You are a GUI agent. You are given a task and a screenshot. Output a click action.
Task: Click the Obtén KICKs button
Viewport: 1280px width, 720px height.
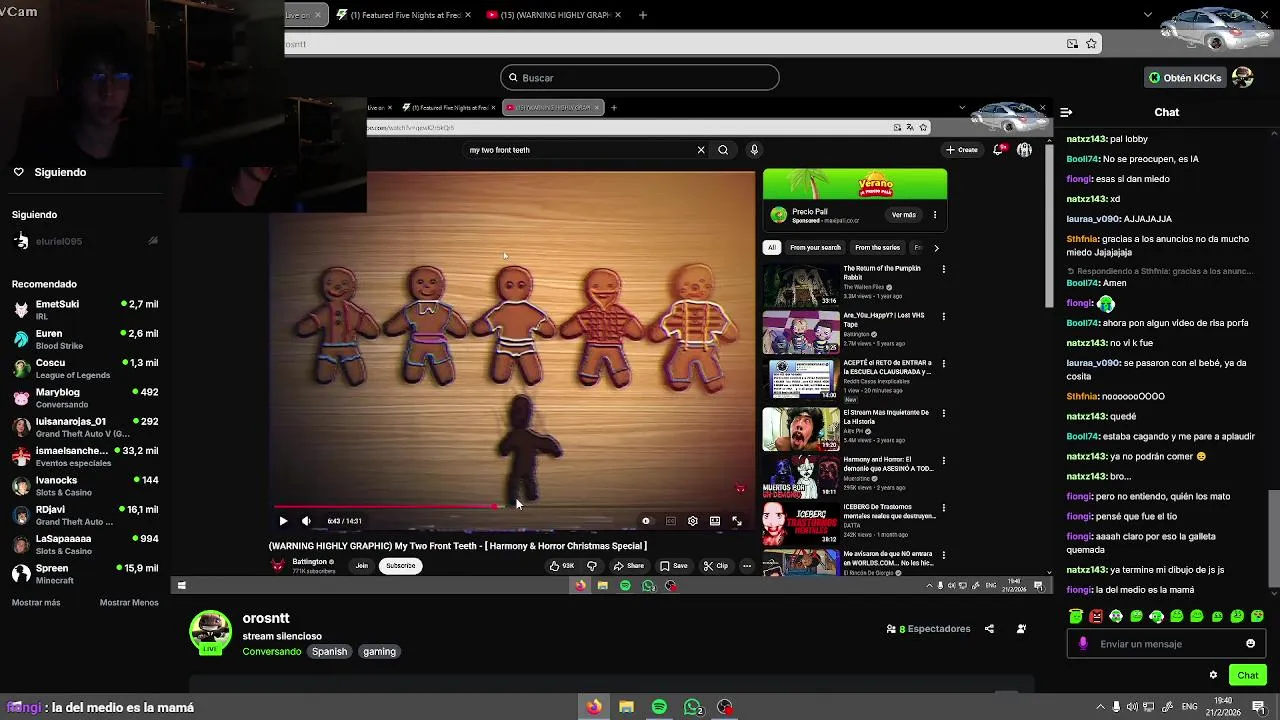click(x=1185, y=78)
